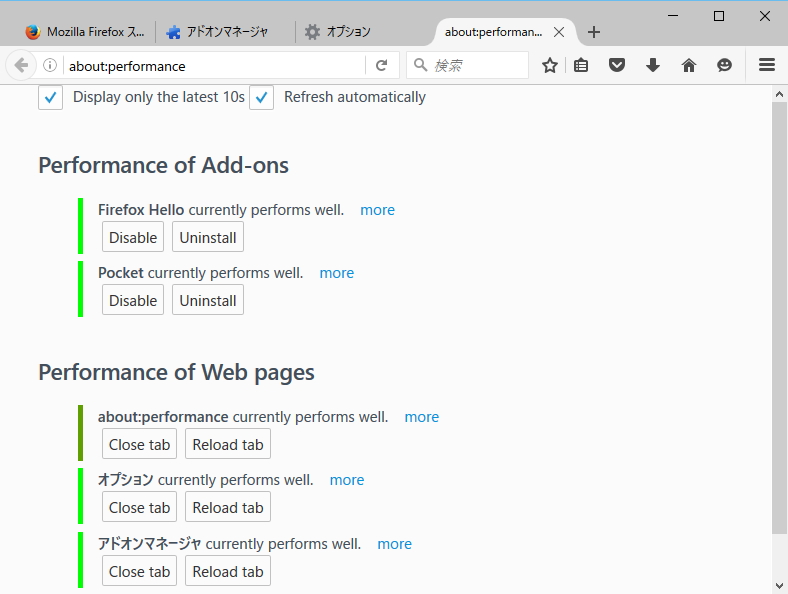Reload tab for アドオンマネージャ page
Screen dimensions: 788x594
[x=228, y=571]
